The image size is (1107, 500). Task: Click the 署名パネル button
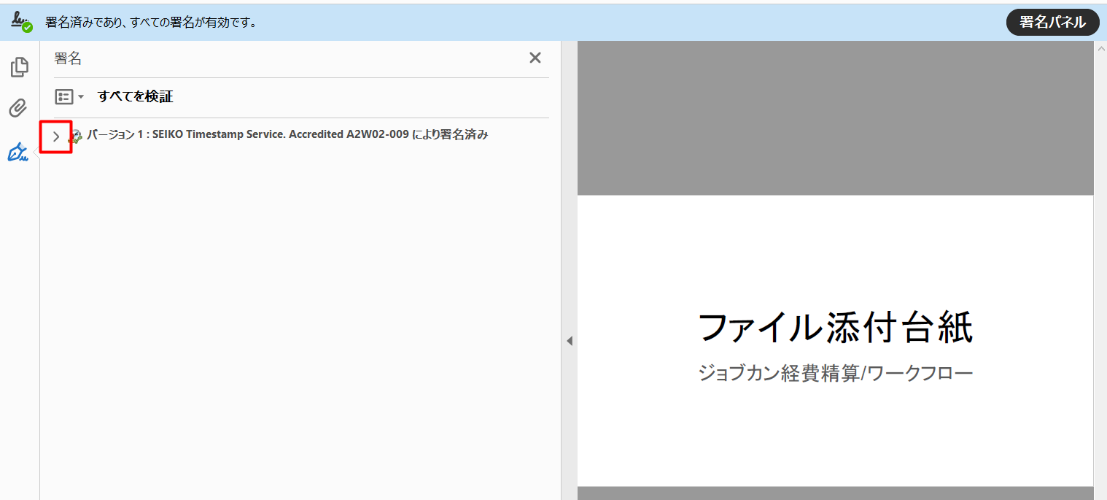coord(1052,22)
